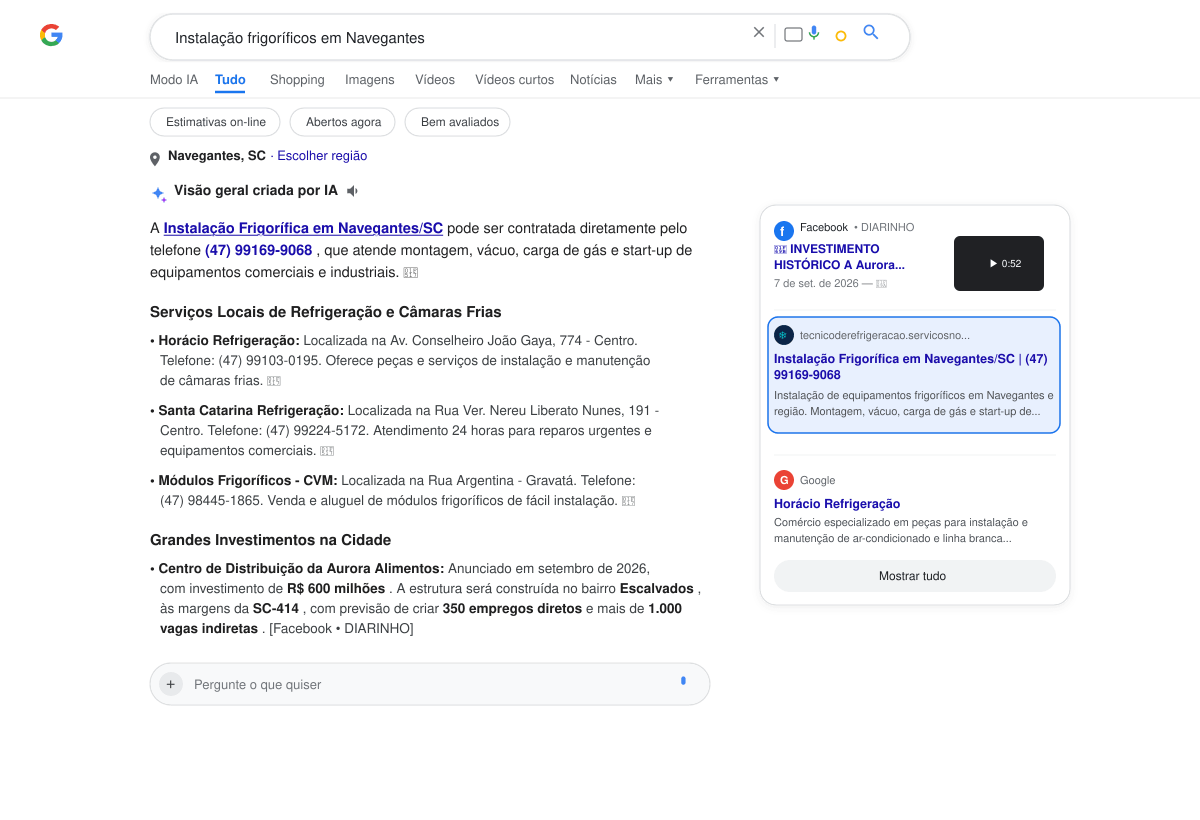Open the sidebar Instalação Frigorífica em Navegantes/SC result title
Screen dimensions: 1200x820
pos(911,367)
